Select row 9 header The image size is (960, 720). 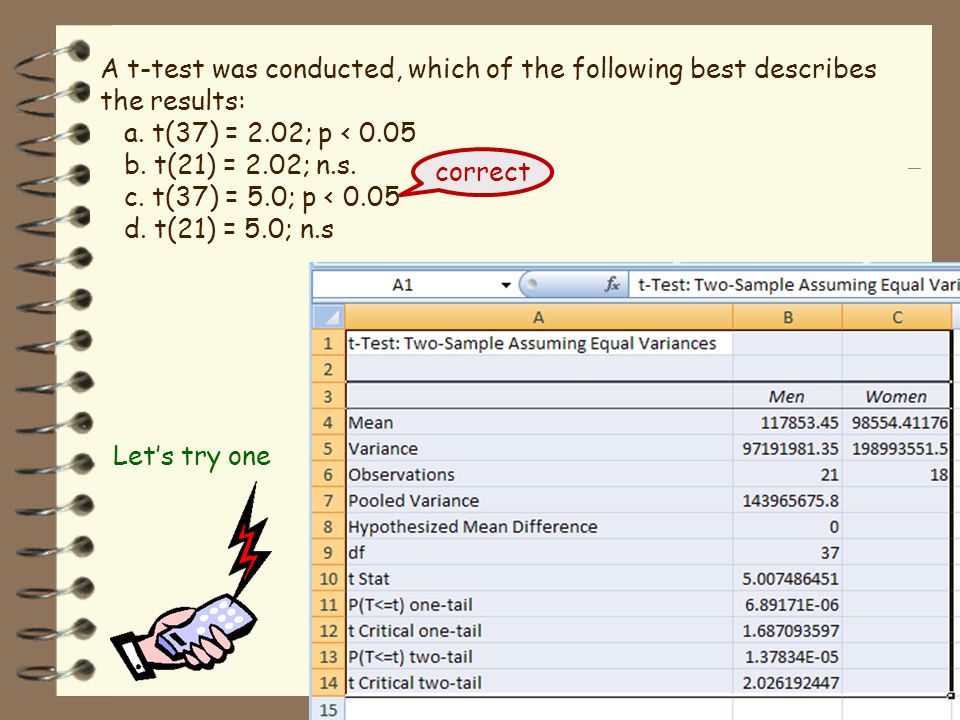click(329, 553)
